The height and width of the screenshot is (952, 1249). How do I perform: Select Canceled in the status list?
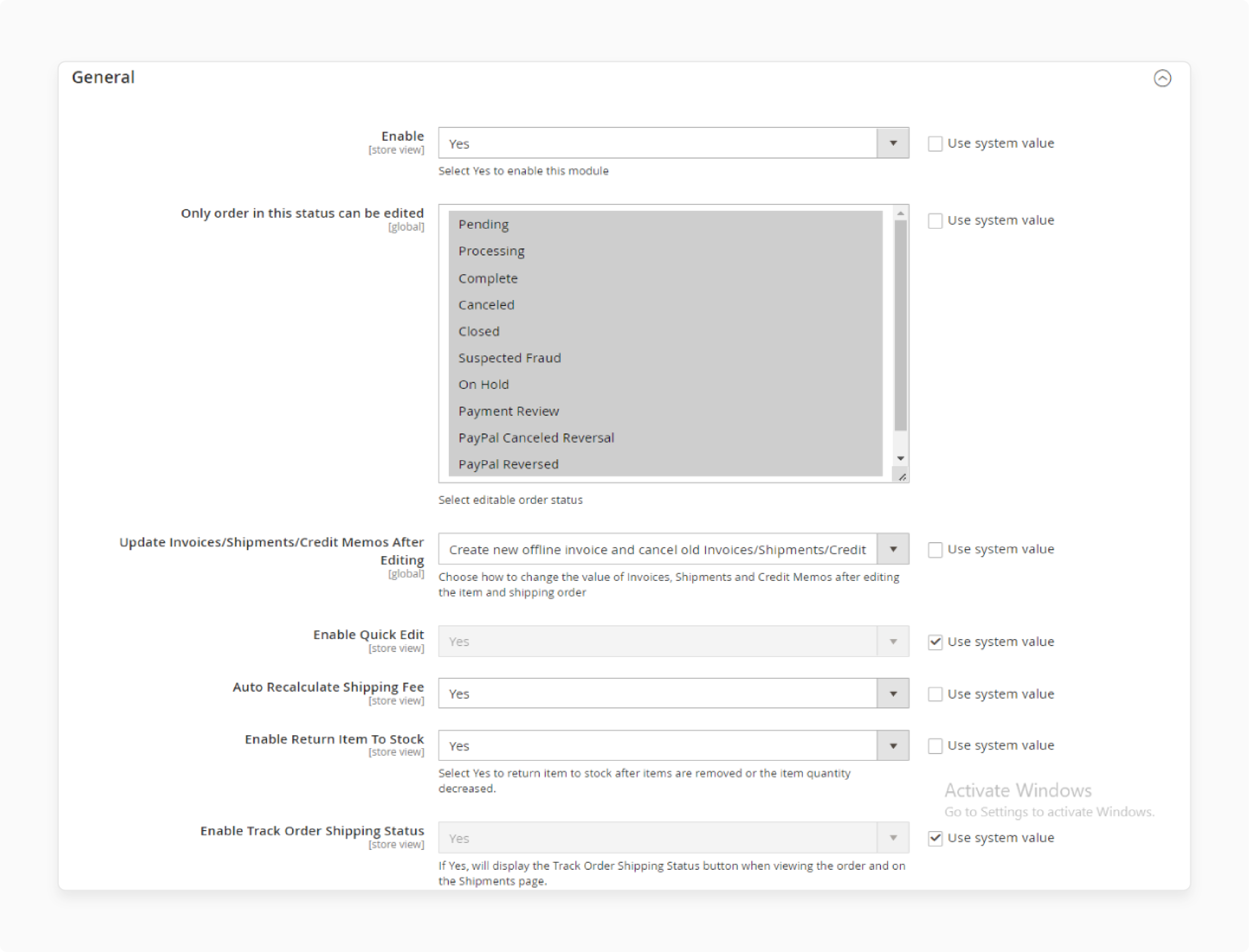click(x=665, y=305)
